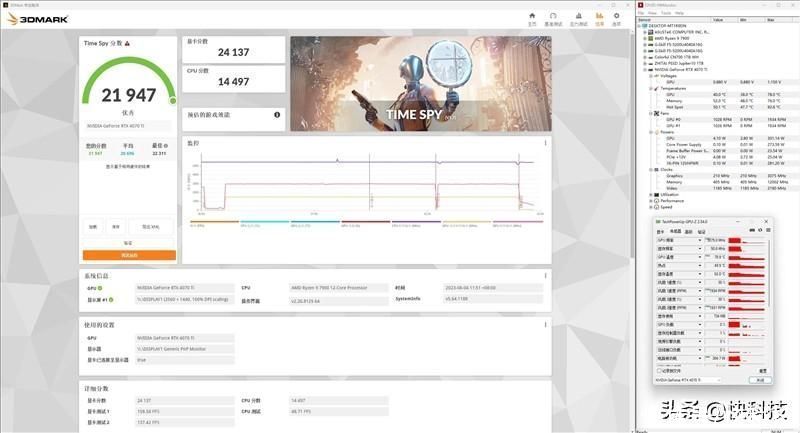Open the settings used panel three-dot menu
Image resolution: width=800 pixels, height=433 pixels.
pos(545,325)
